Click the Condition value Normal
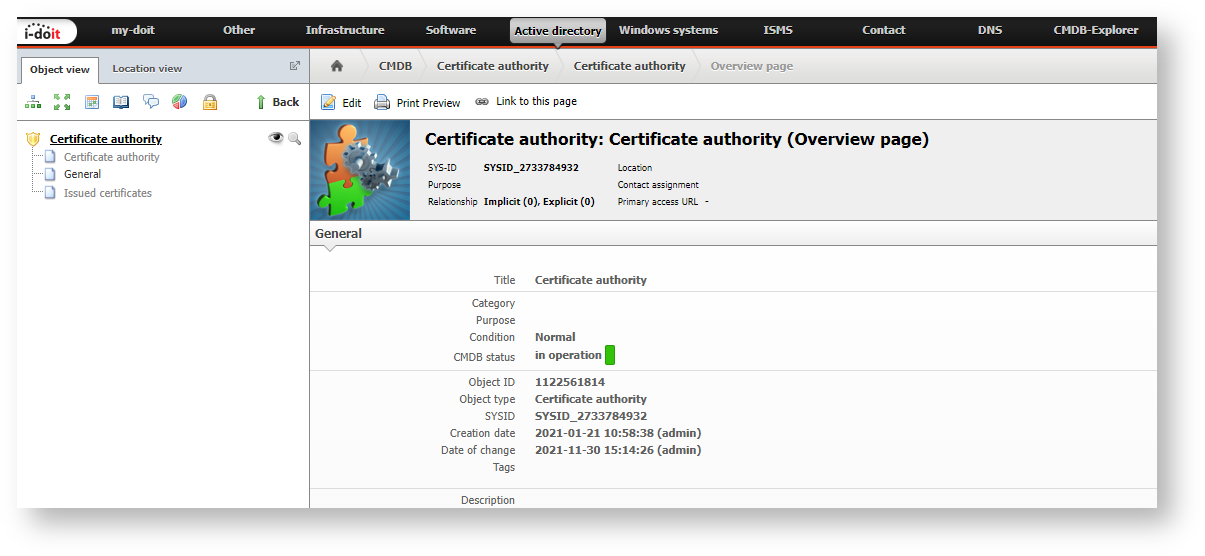The width and height of the screenshot is (1205, 556). click(555, 338)
